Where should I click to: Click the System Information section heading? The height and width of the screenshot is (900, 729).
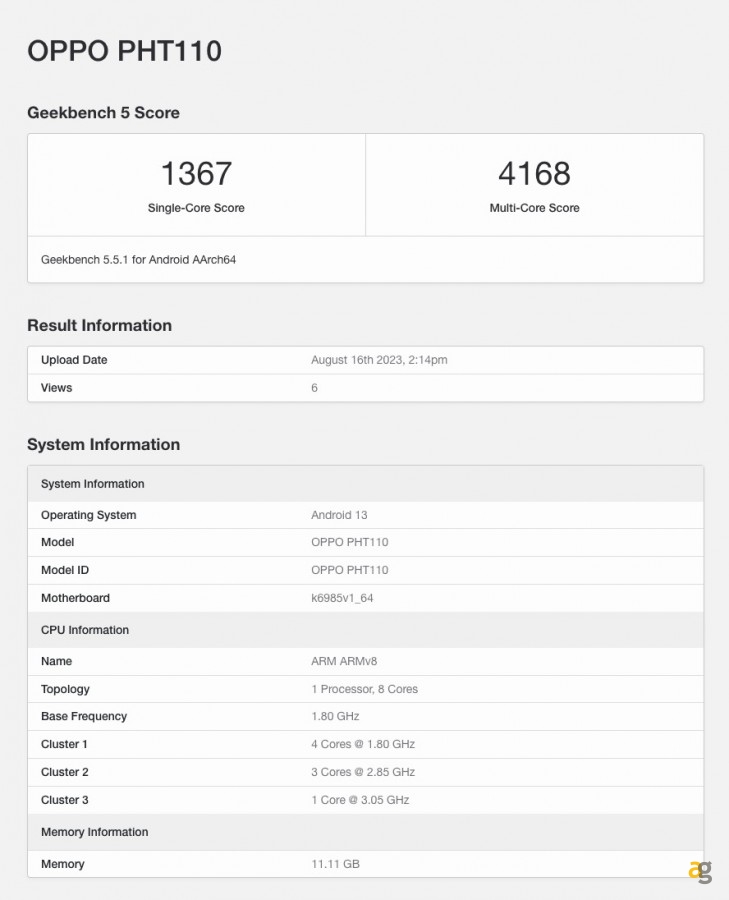[103, 444]
